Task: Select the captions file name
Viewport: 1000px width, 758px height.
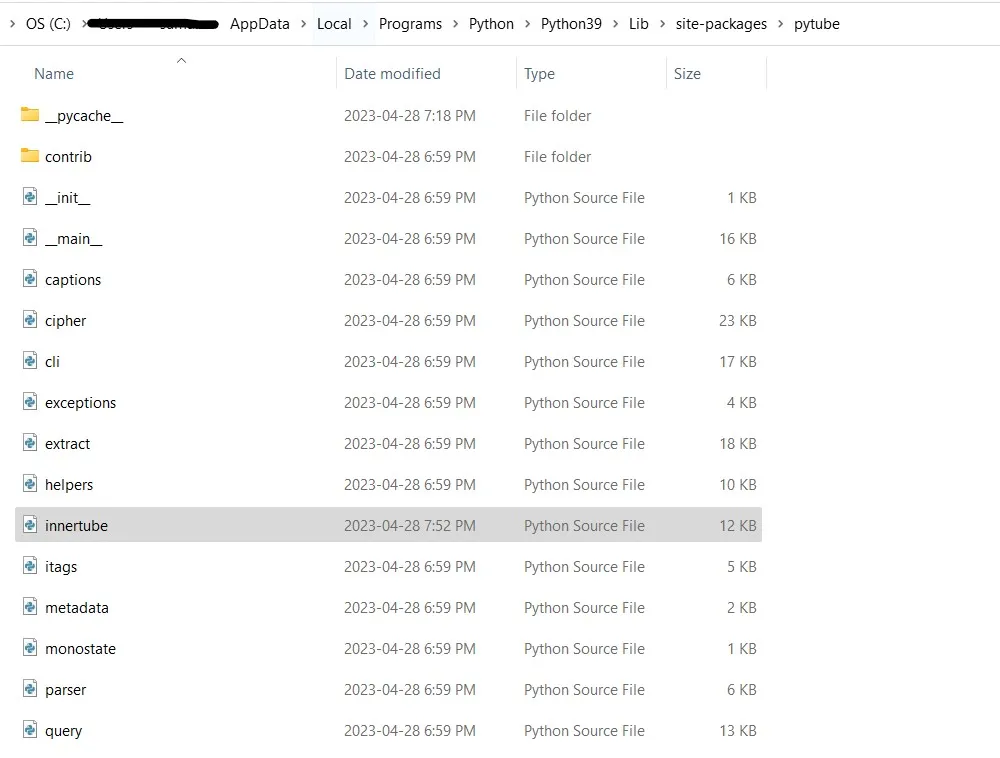Action: (73, 280)
